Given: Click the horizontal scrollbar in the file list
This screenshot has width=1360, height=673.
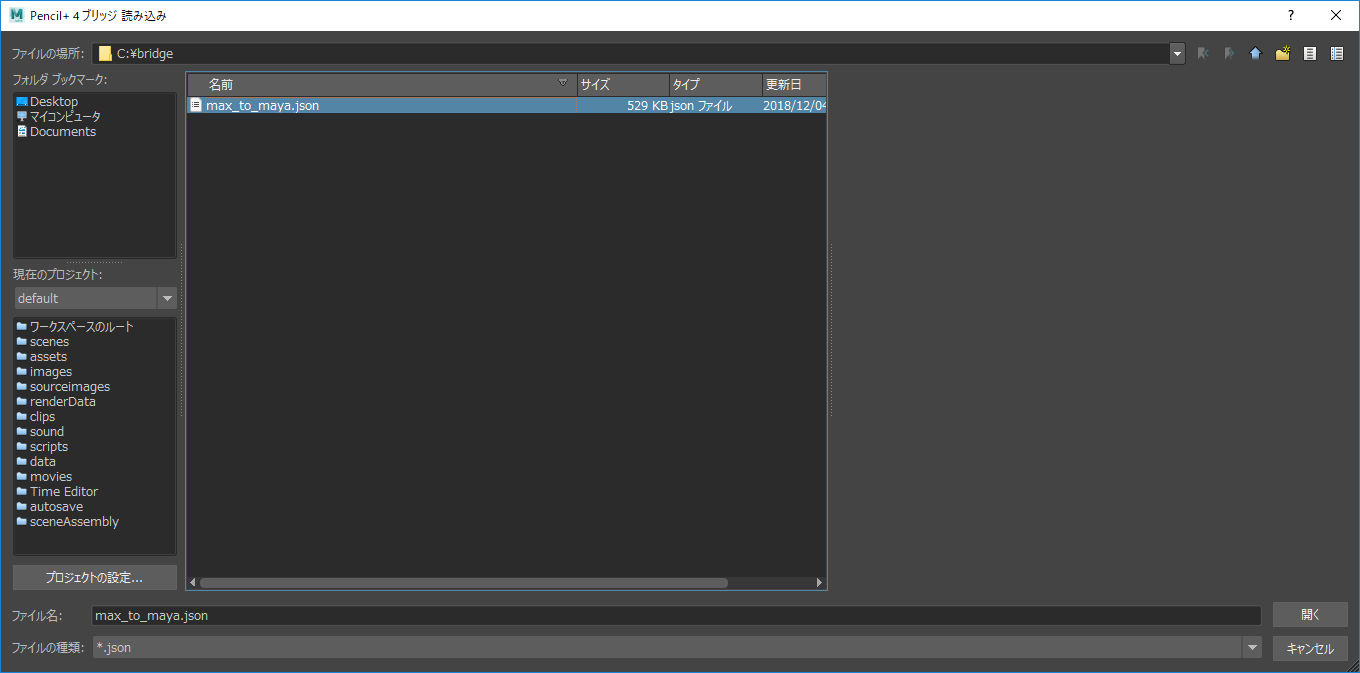Looking at the screenshot, I should tap(464, 582).
